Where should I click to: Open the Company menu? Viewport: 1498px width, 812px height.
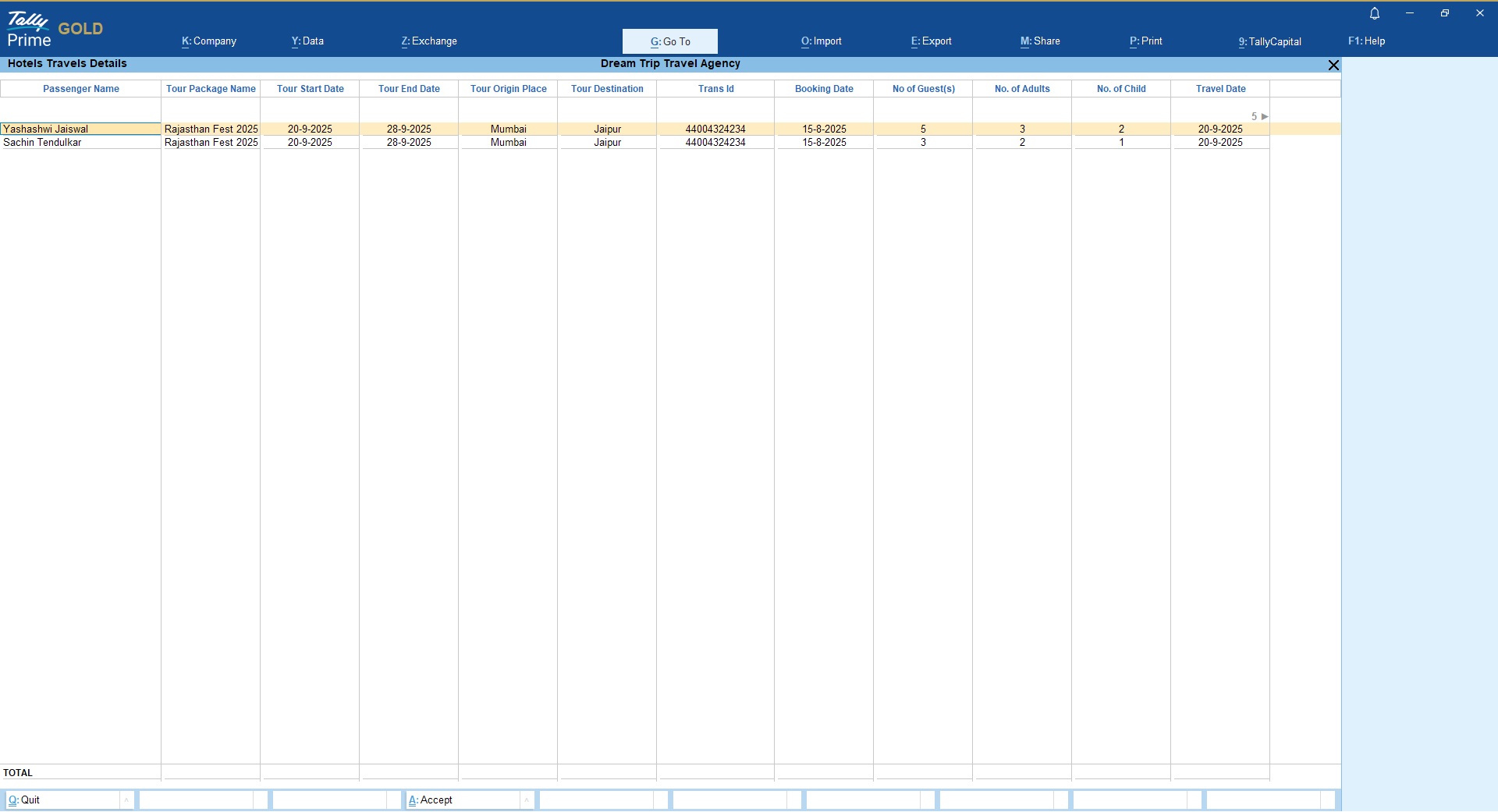[x=209, y=41]
